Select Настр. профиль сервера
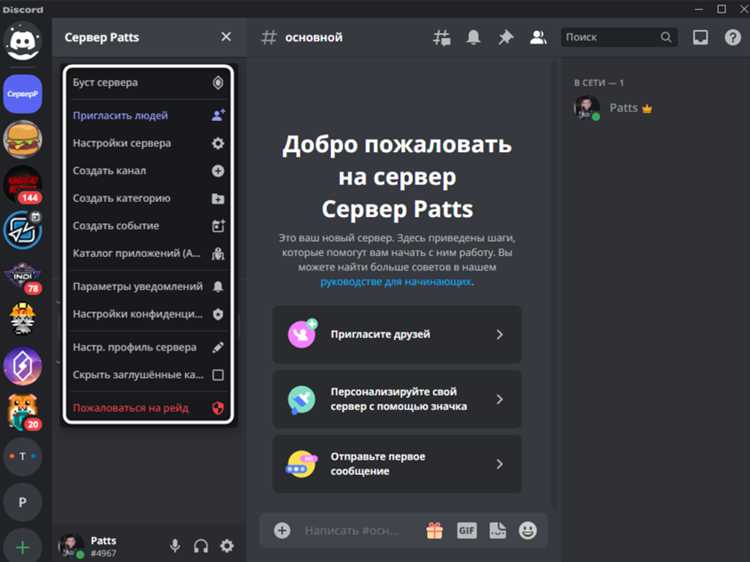Screen dimensions: 750x562 [x=148, y=347]
